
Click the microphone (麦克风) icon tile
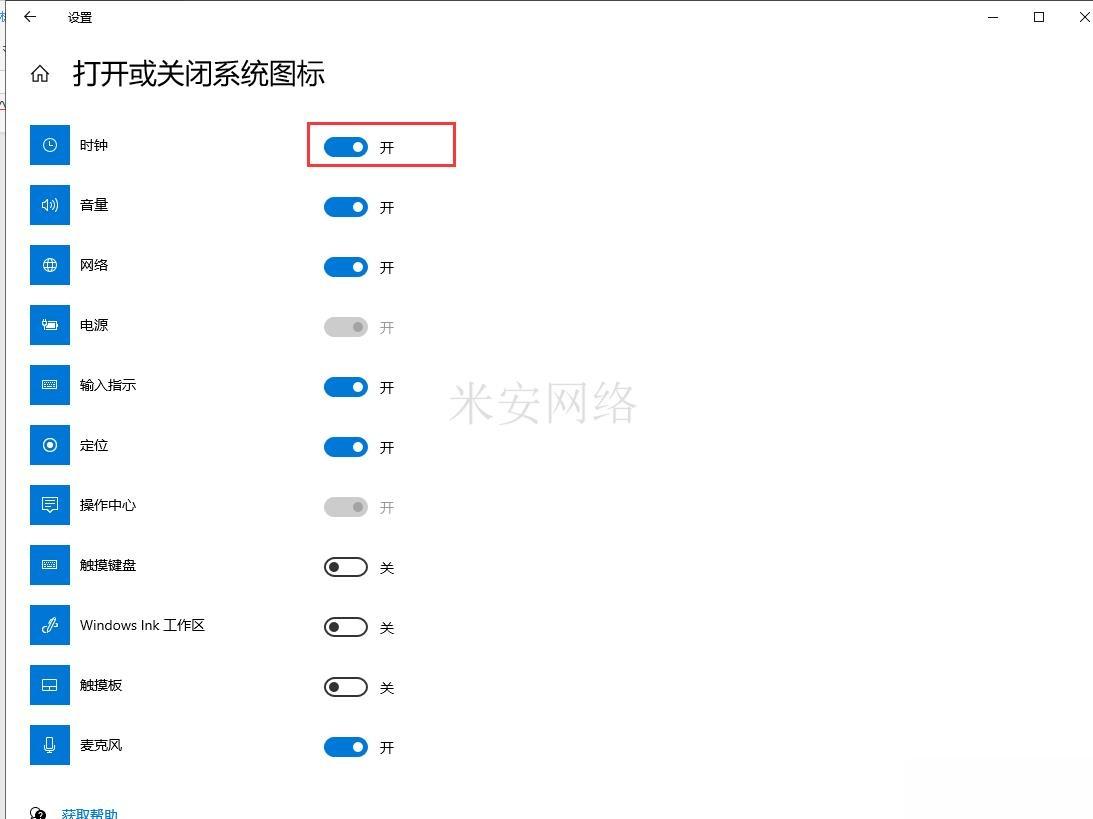(x=49, y=745)
